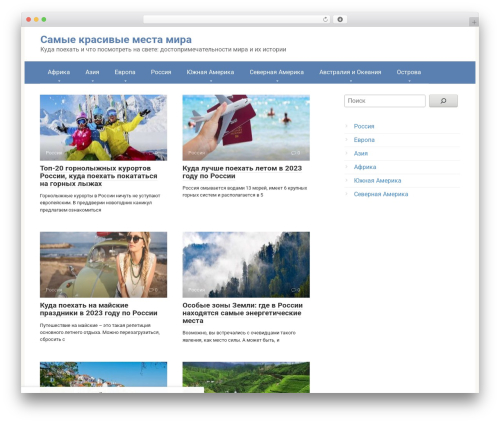Click the arrow bullet next to sidebar Россия

(x=347, y=126)
